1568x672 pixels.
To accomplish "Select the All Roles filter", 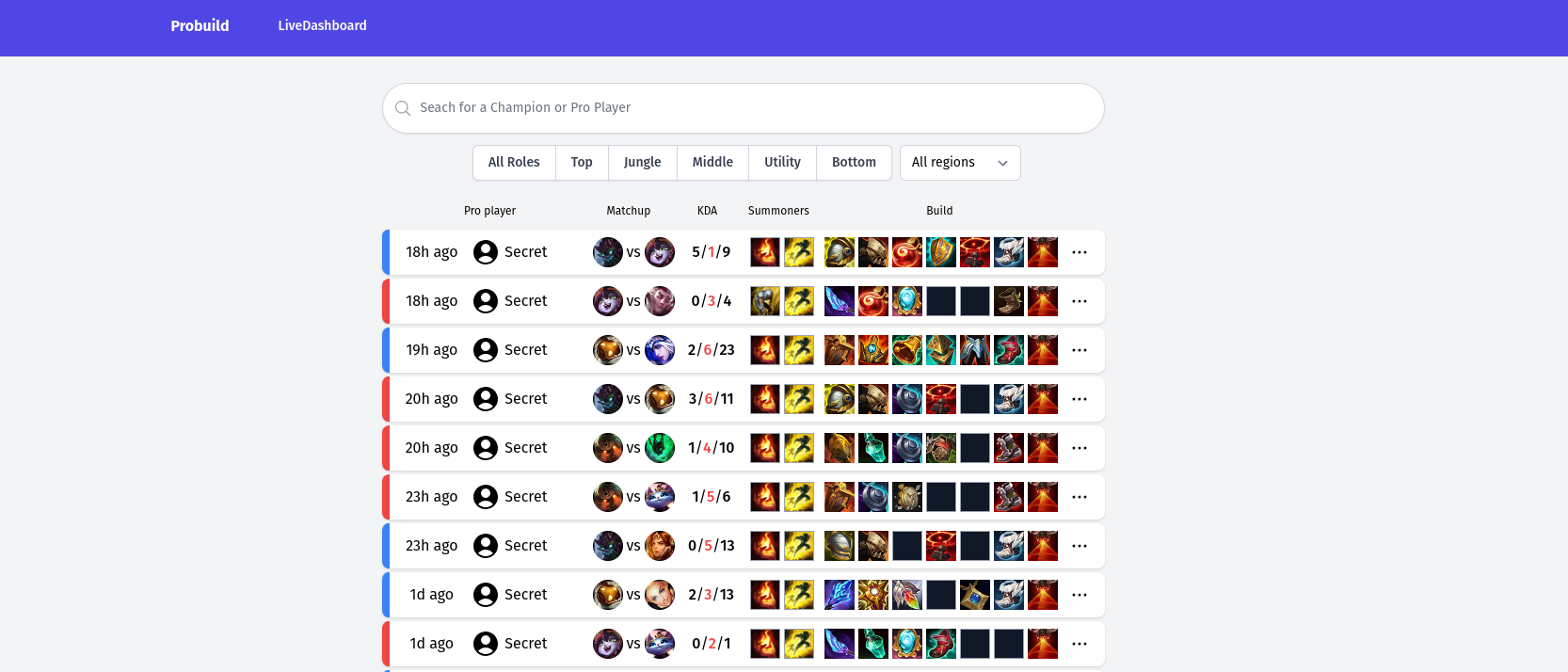I will (x=514, y=163).
